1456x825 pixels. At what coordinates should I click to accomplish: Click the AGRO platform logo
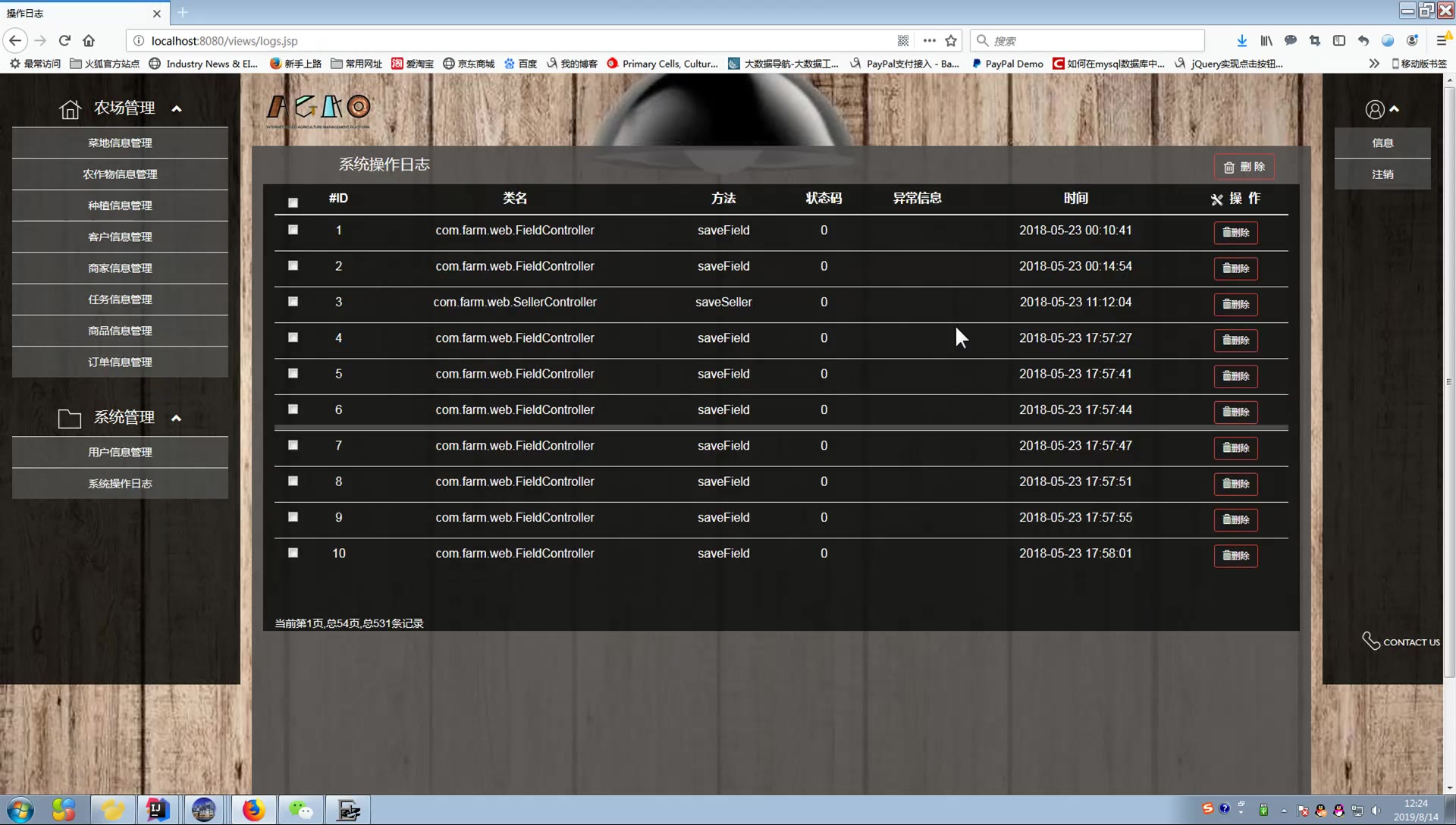point(318,111)
